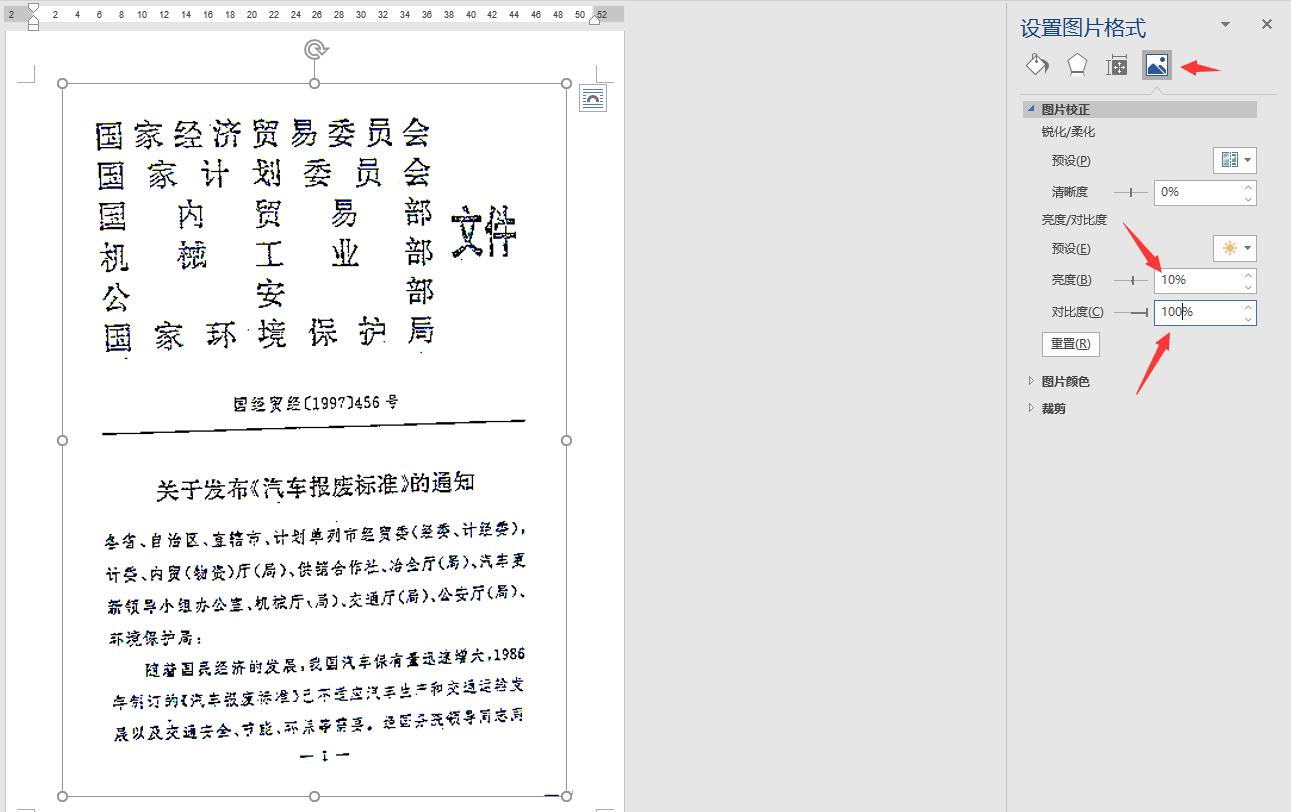Open the 锐化/柔化 预设 dropdown arrow
The image size is (1291, 812).
(1247, 160)
